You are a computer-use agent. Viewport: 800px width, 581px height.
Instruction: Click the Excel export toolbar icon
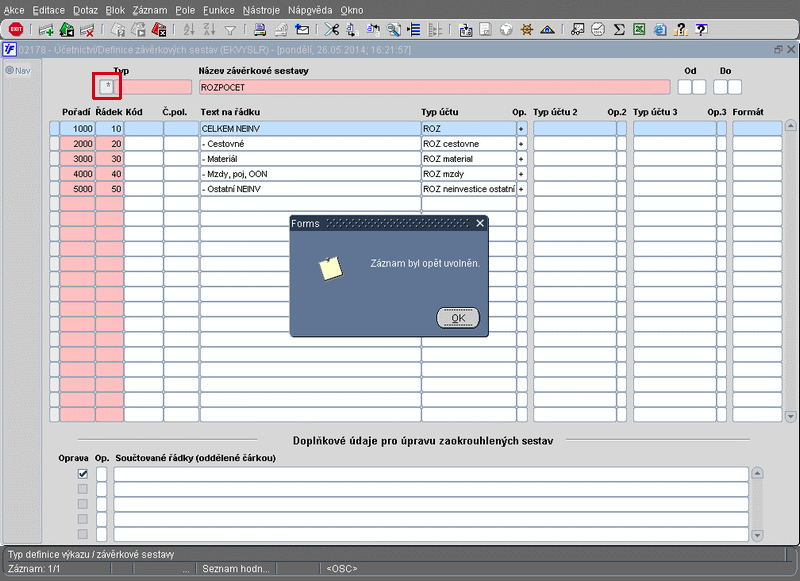tap(638, 30)
